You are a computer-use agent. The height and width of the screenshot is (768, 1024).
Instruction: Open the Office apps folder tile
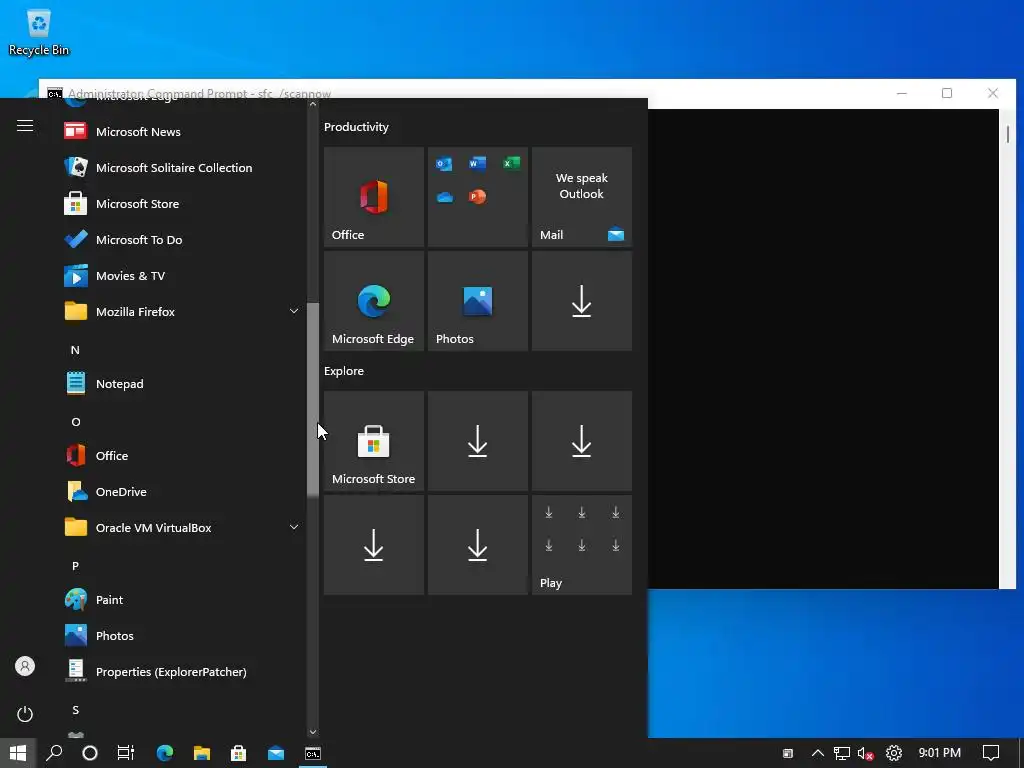[477, 197]
